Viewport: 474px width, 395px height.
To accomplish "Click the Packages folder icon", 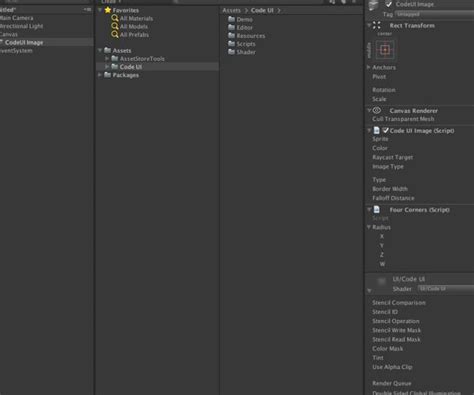I will (x=107, y=75).
